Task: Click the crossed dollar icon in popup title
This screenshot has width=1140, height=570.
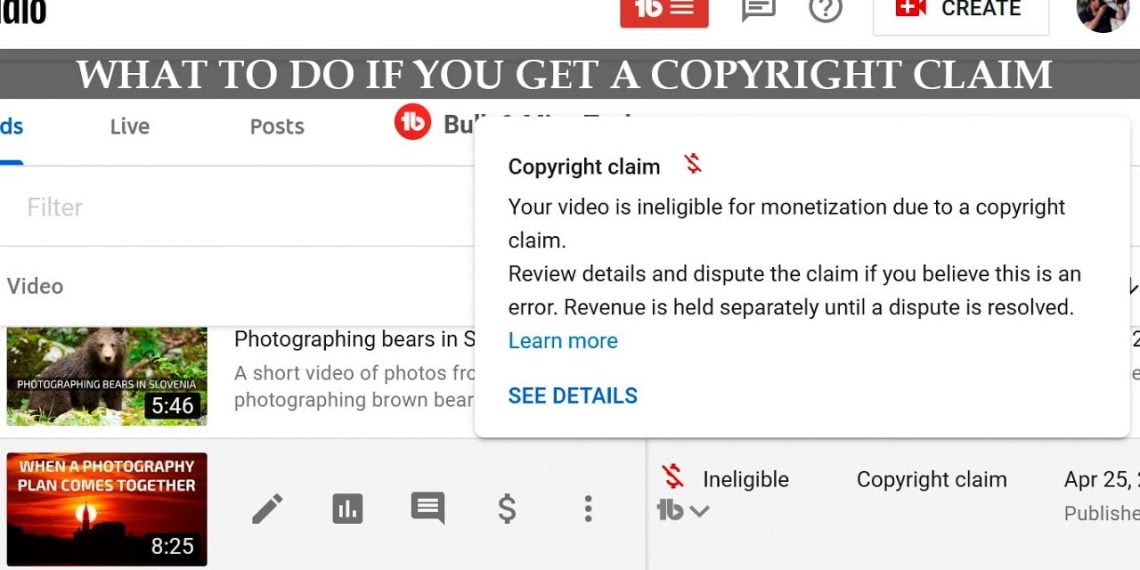Action: click(693, 164)
